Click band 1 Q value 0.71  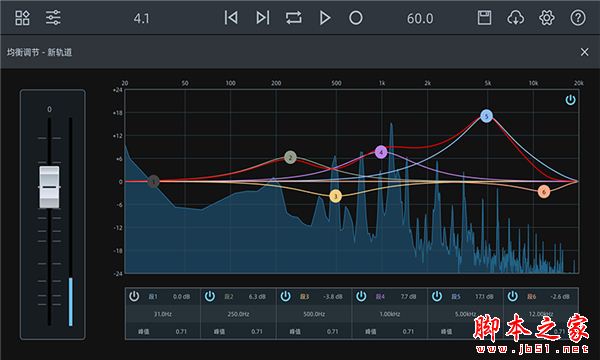click(181, 331)
